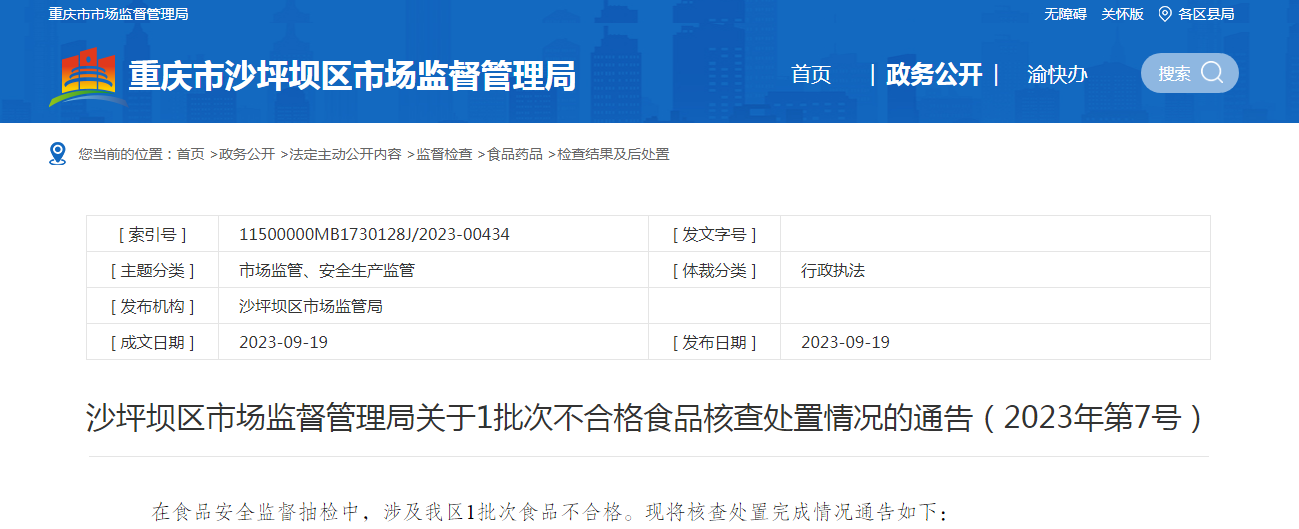Click the 重庆市沙坪坝区市场监督管理局 site title
1299x529 pixels.
[x=353, y=76]
